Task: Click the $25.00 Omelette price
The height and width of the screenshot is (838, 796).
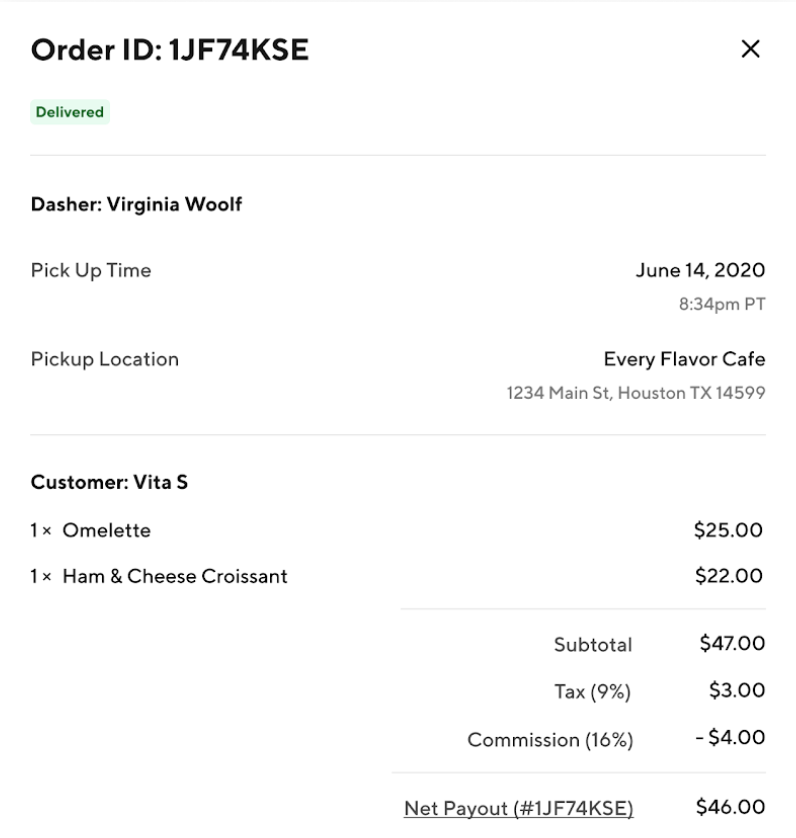Action: coord(728,530)
